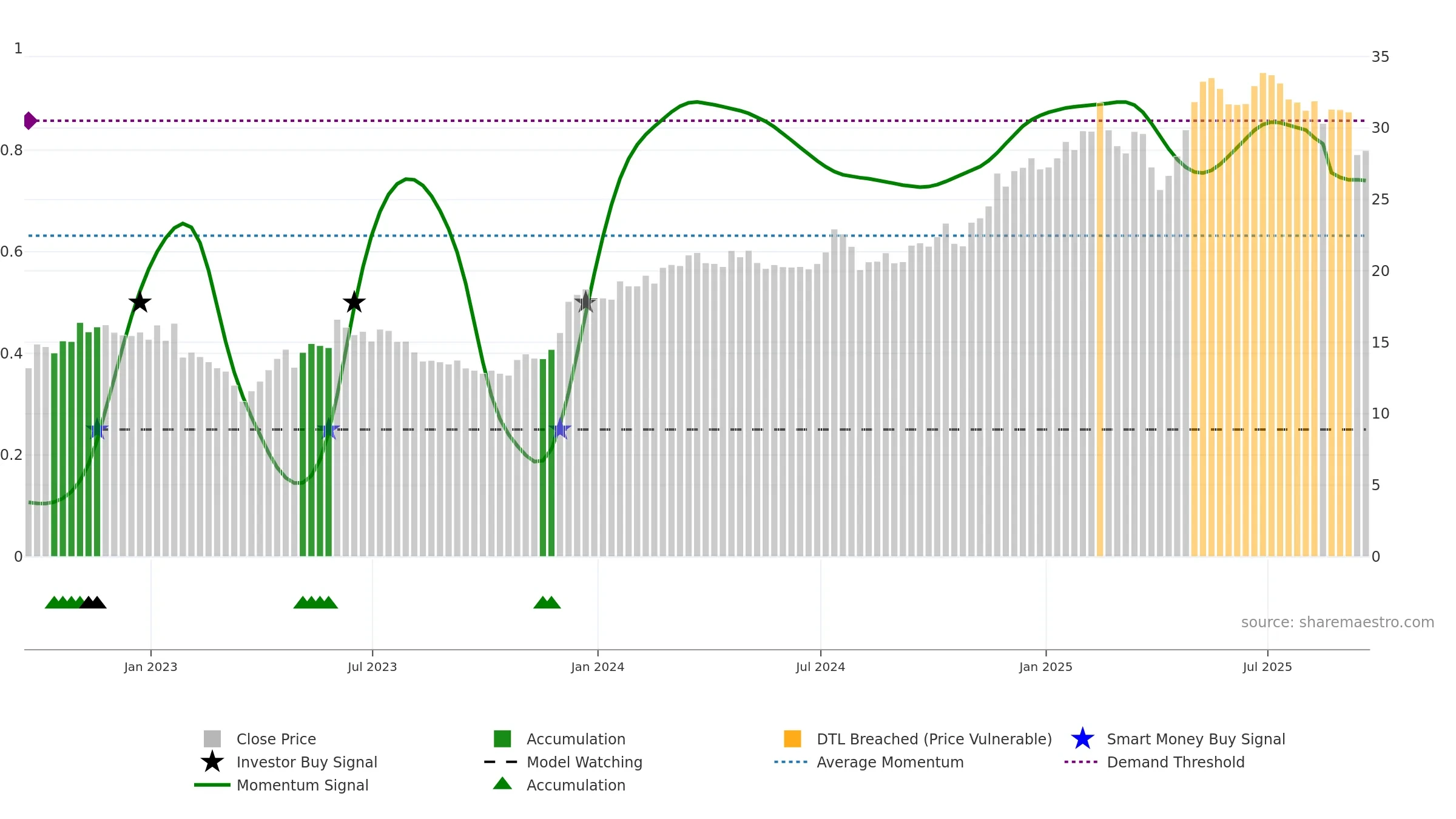Click the green accumulation triangles near Jul 2023
This screenshot has height=819, width=1456.
(x=315, y=602)
